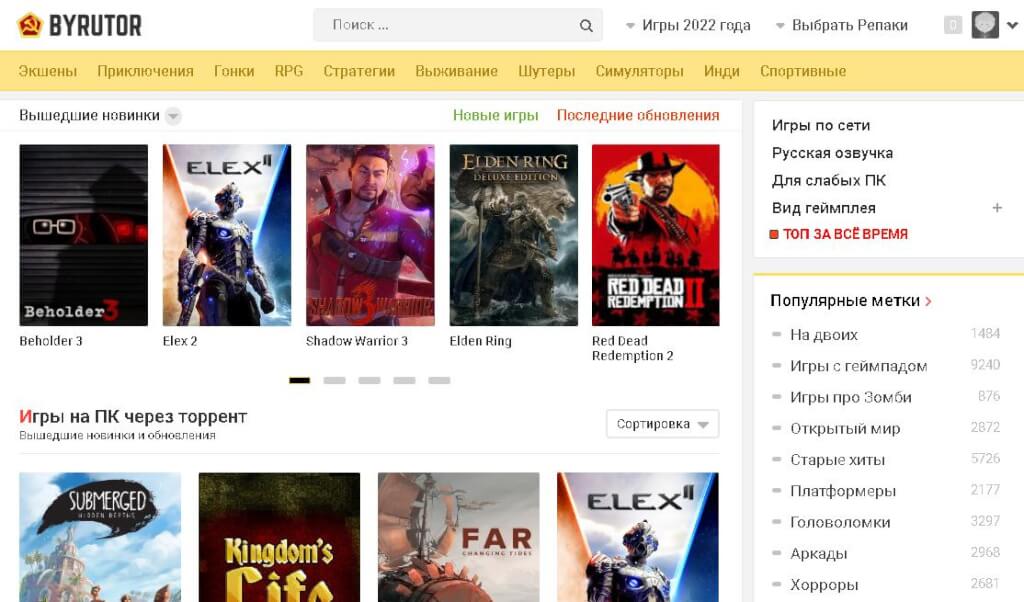Screen dimensions: 1024x602
Task: Open the Red Dead Redemption 2 cover
Action: 656,235
